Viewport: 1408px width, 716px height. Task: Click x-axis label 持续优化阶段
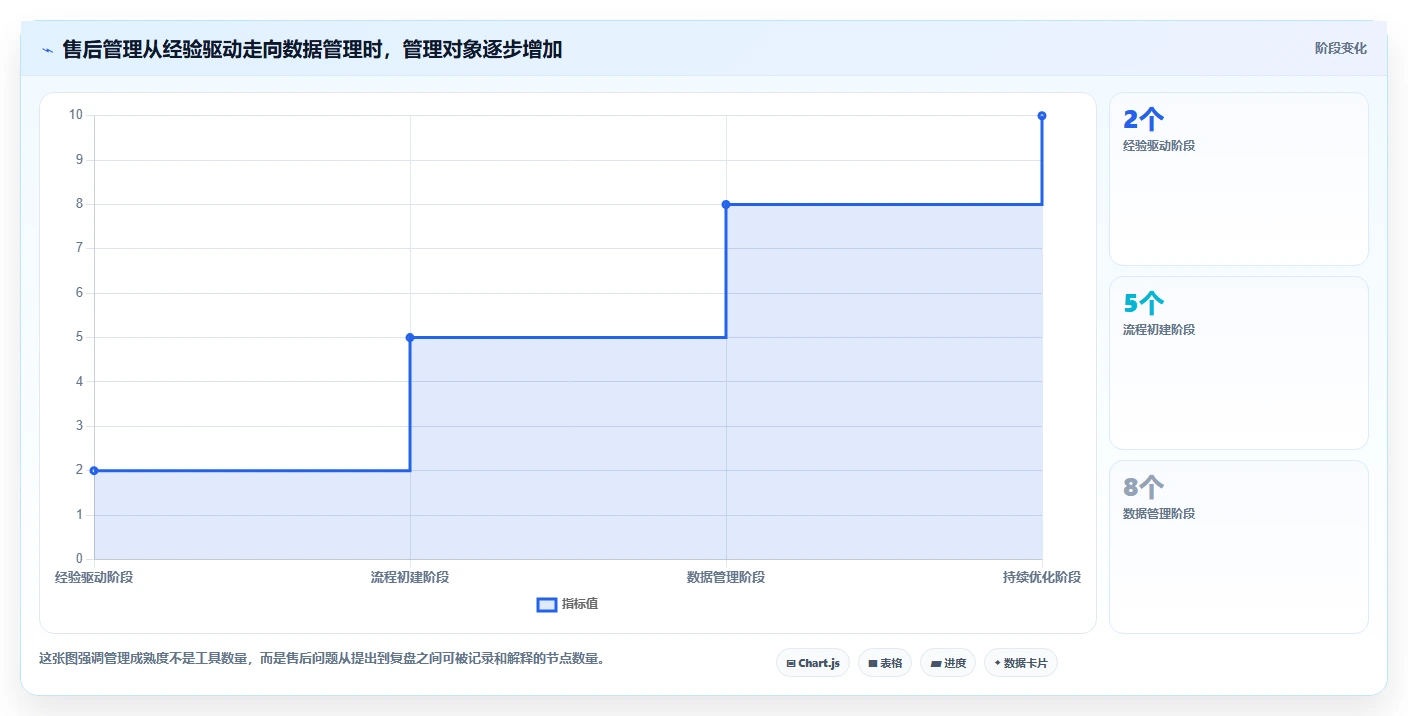[x=1042, y=577]
